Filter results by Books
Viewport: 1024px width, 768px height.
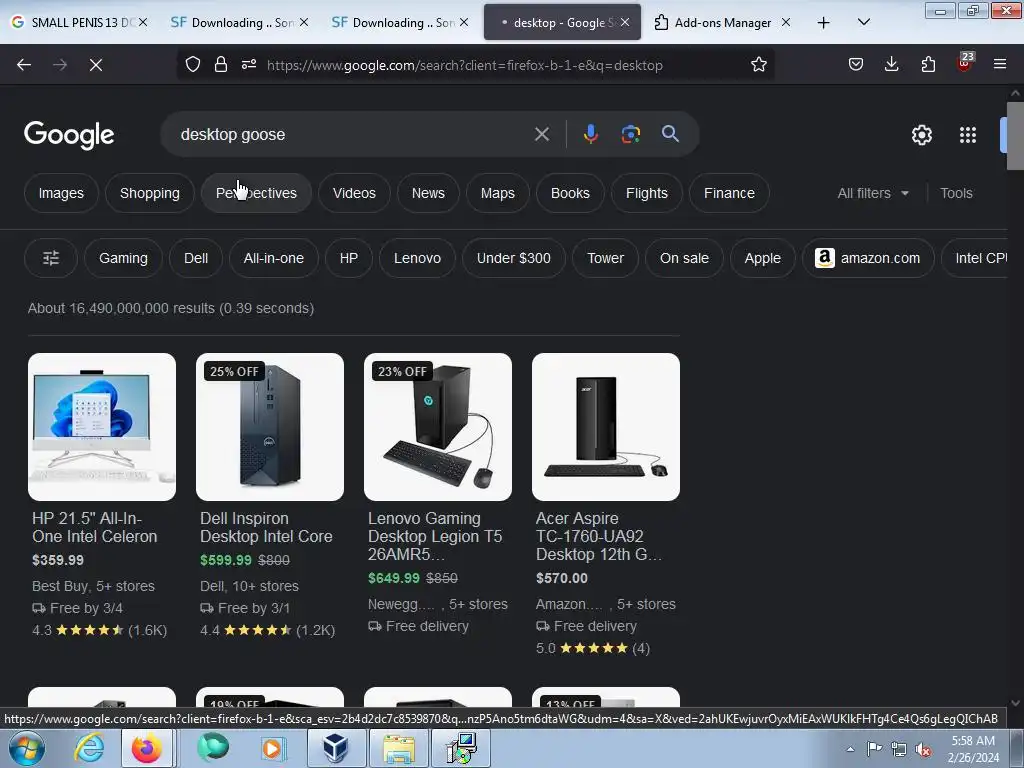570,193
